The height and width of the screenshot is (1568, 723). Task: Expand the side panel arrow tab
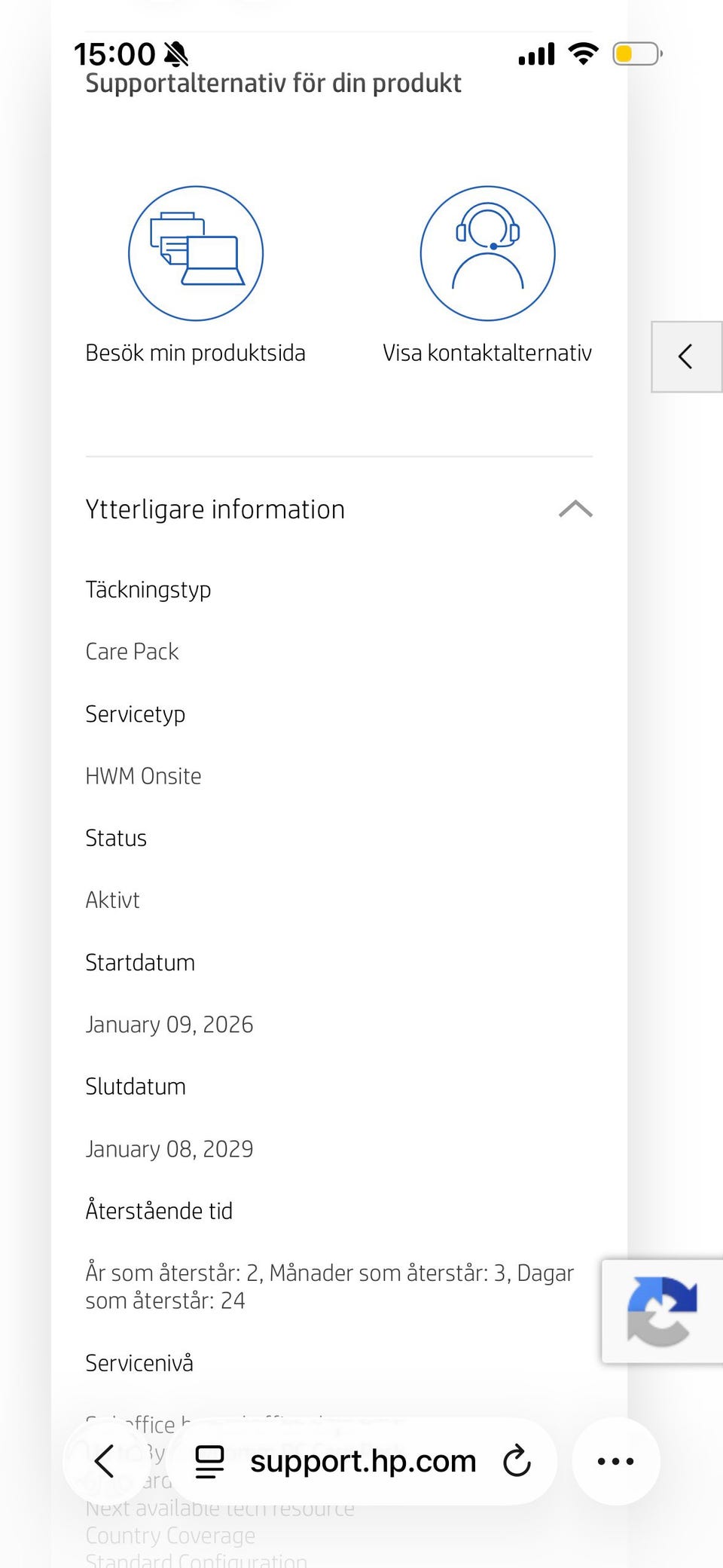click(686, 356)
